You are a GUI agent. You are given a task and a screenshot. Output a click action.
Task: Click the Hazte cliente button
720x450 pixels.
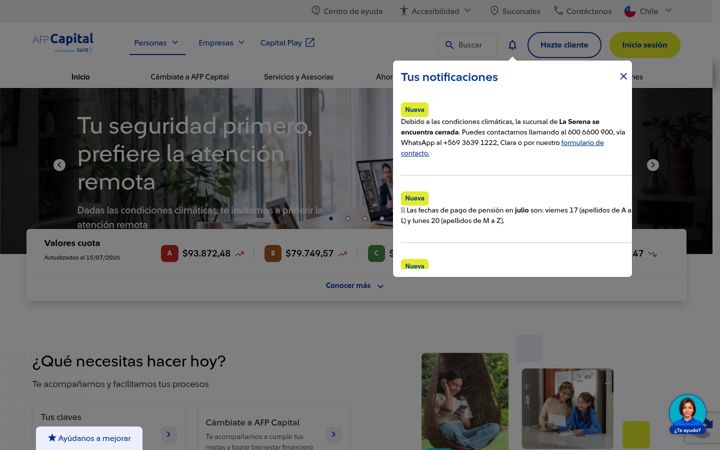(564, 45)
